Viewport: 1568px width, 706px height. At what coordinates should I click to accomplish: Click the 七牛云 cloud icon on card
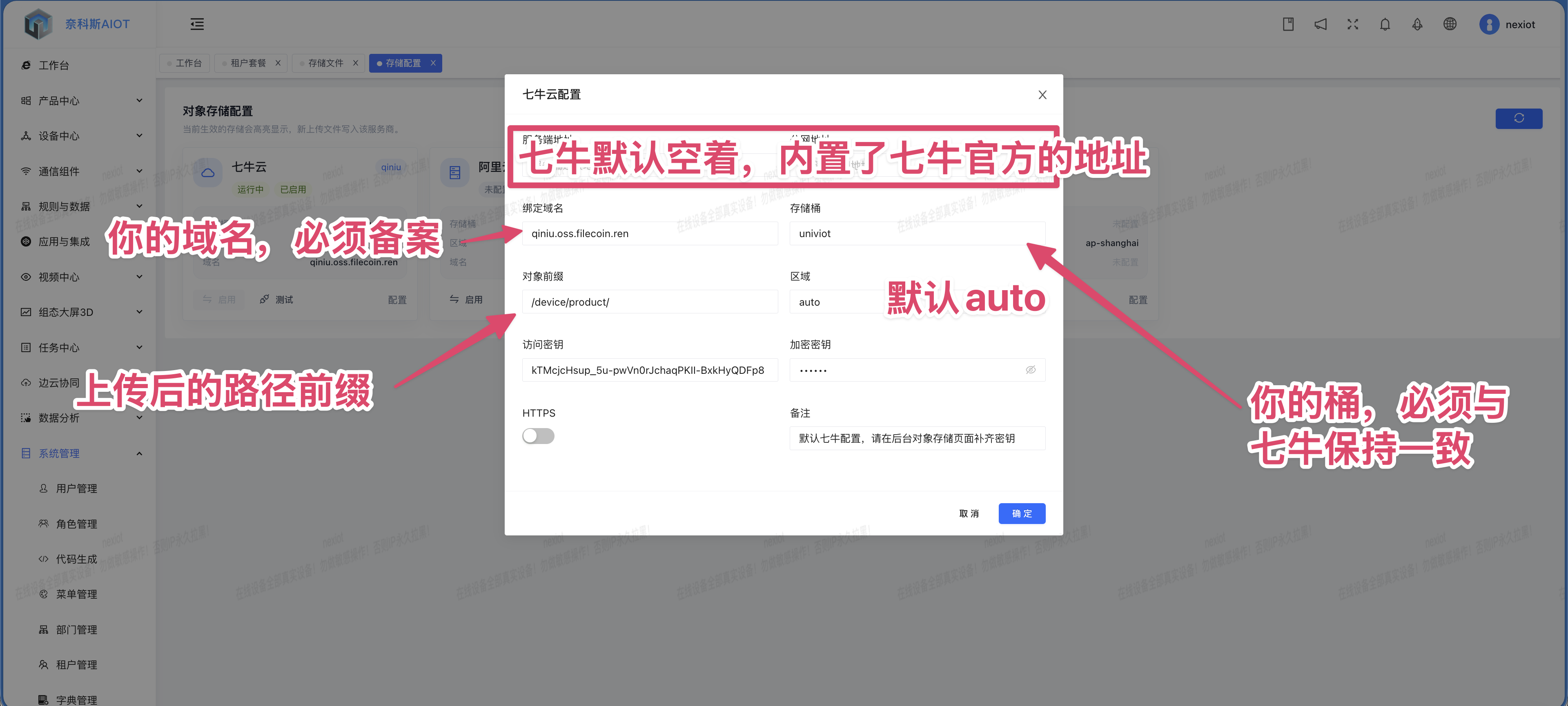coord(207,173)
